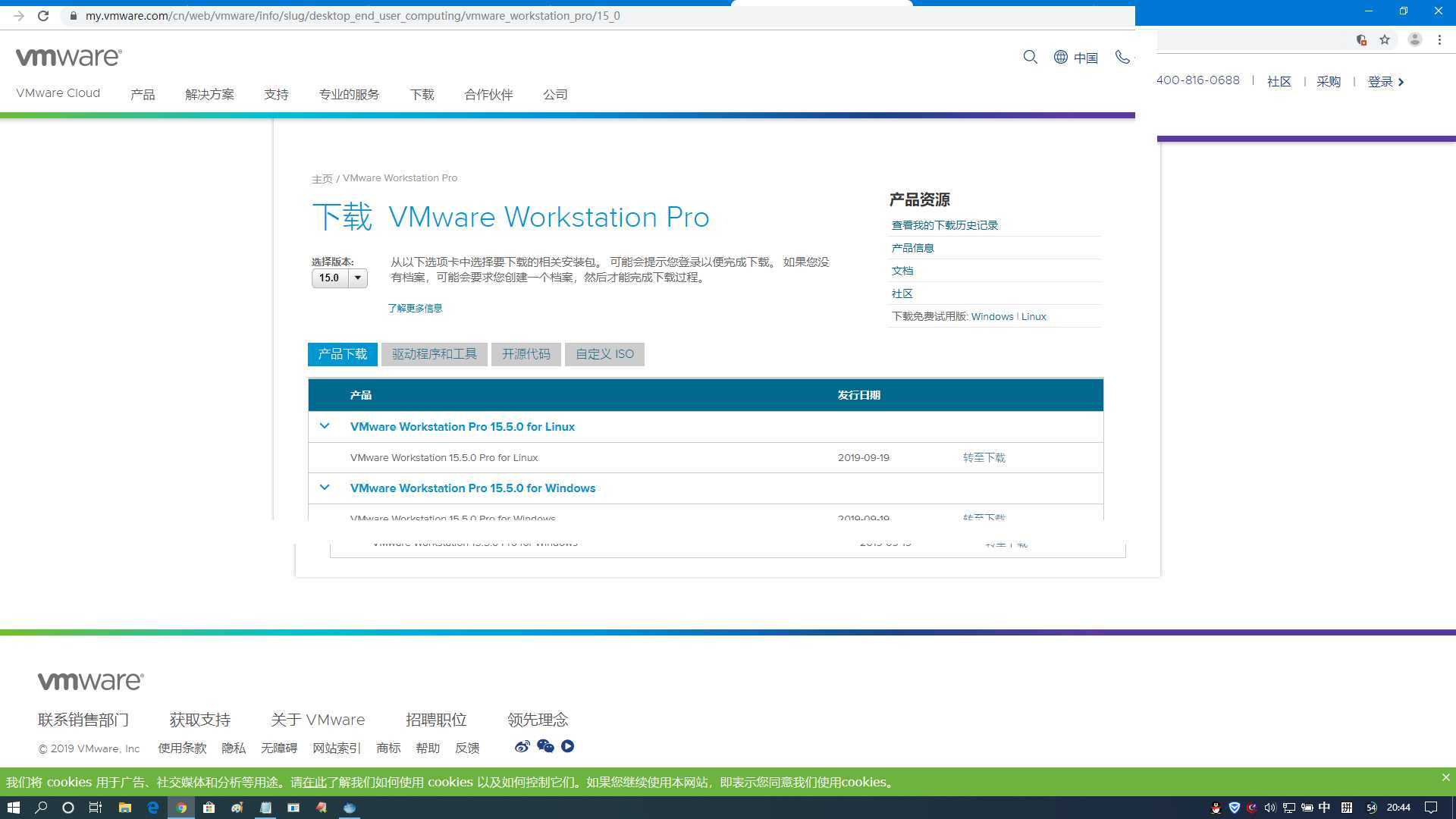Switch to the 驱动程序和工具 tab

[x=435, y=354]
